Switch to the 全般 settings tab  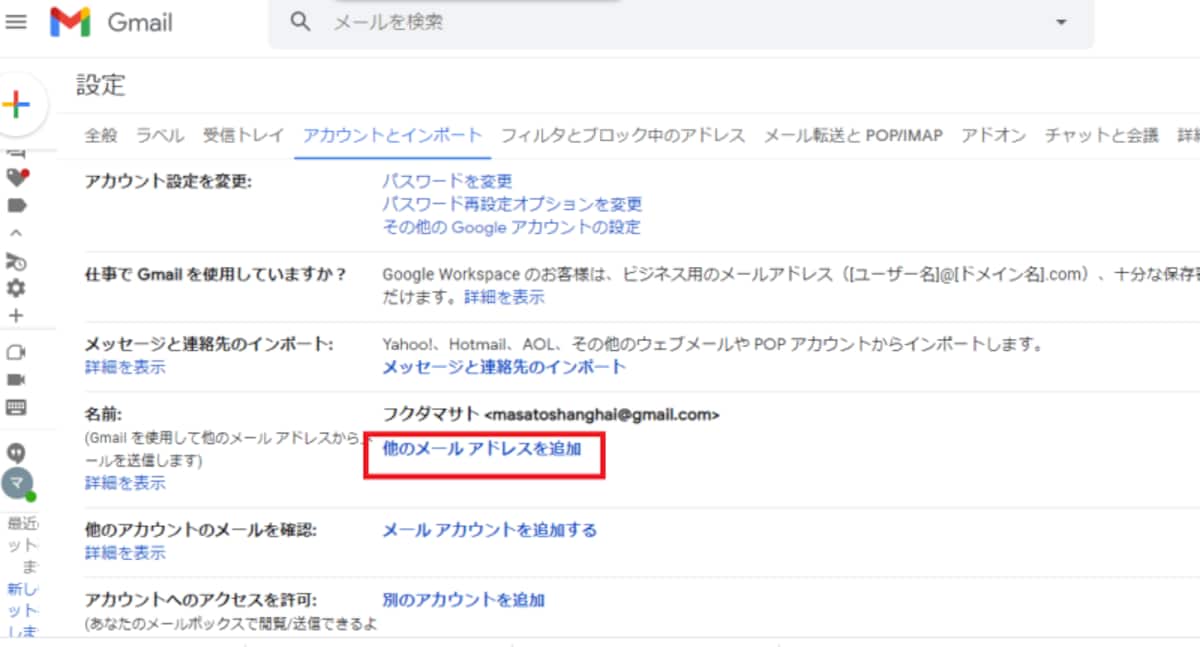pyautogui.click(x=101, y=135)
